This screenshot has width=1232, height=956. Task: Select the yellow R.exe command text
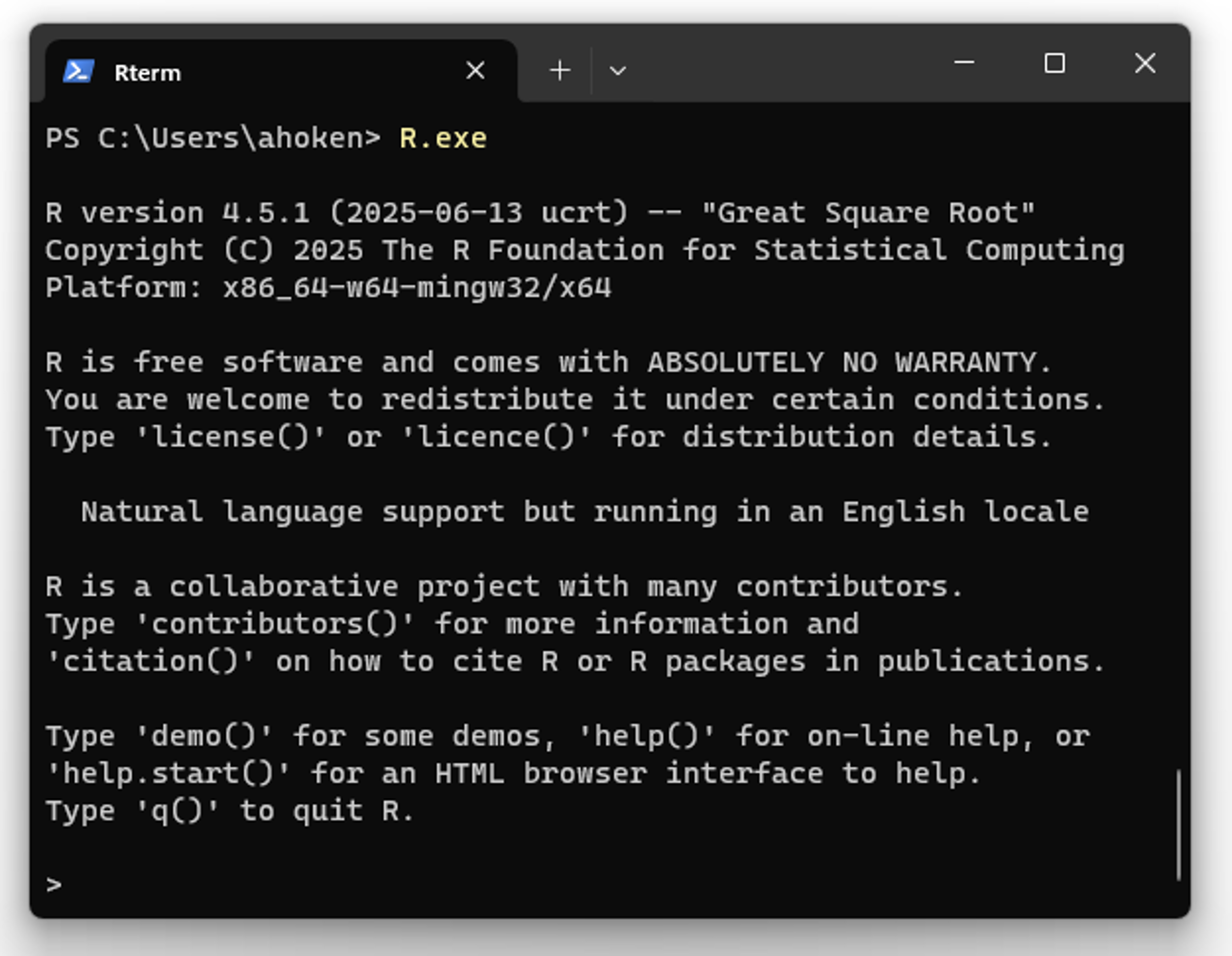(x=442, y=137)
